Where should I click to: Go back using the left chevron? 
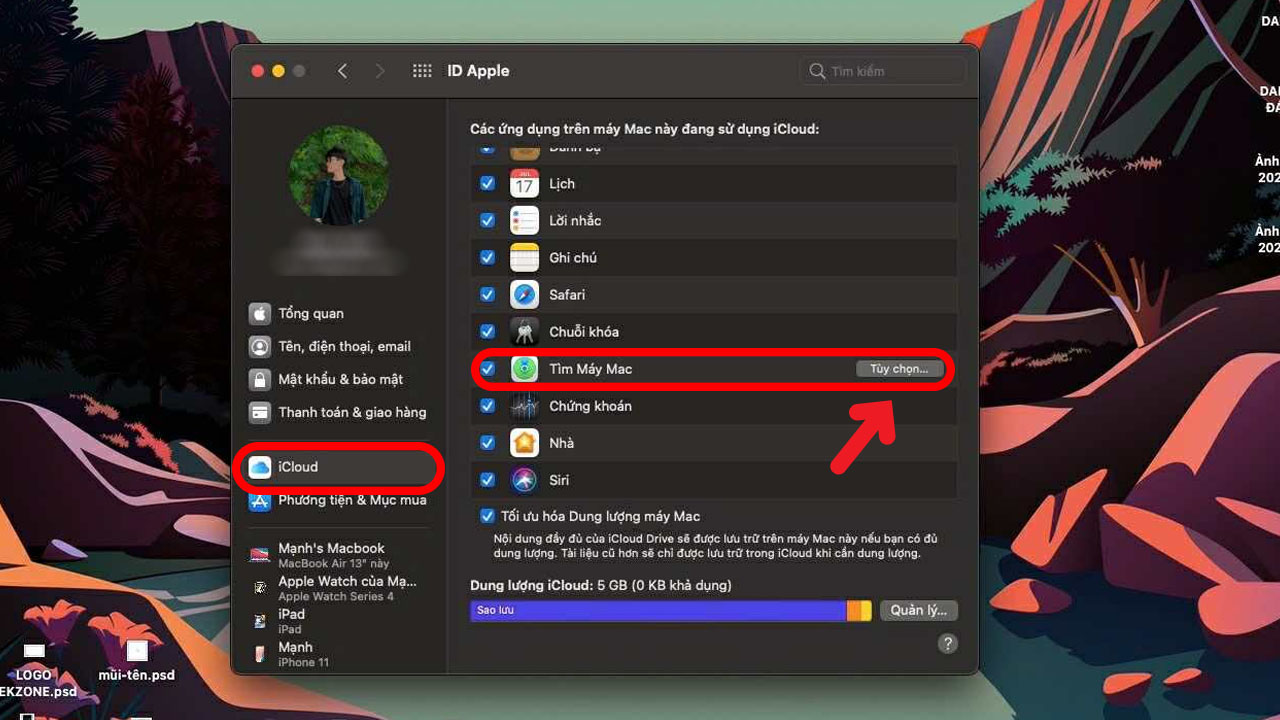[343, 71]
